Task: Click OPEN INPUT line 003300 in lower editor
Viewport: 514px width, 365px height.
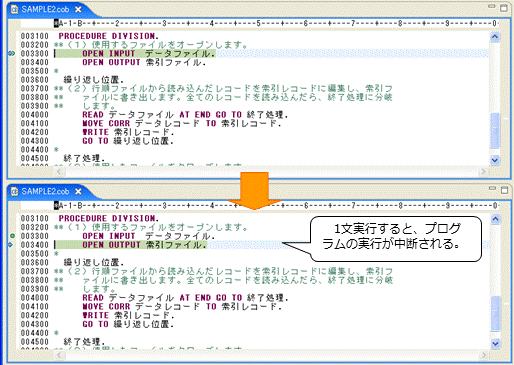Action: point(148,236)
